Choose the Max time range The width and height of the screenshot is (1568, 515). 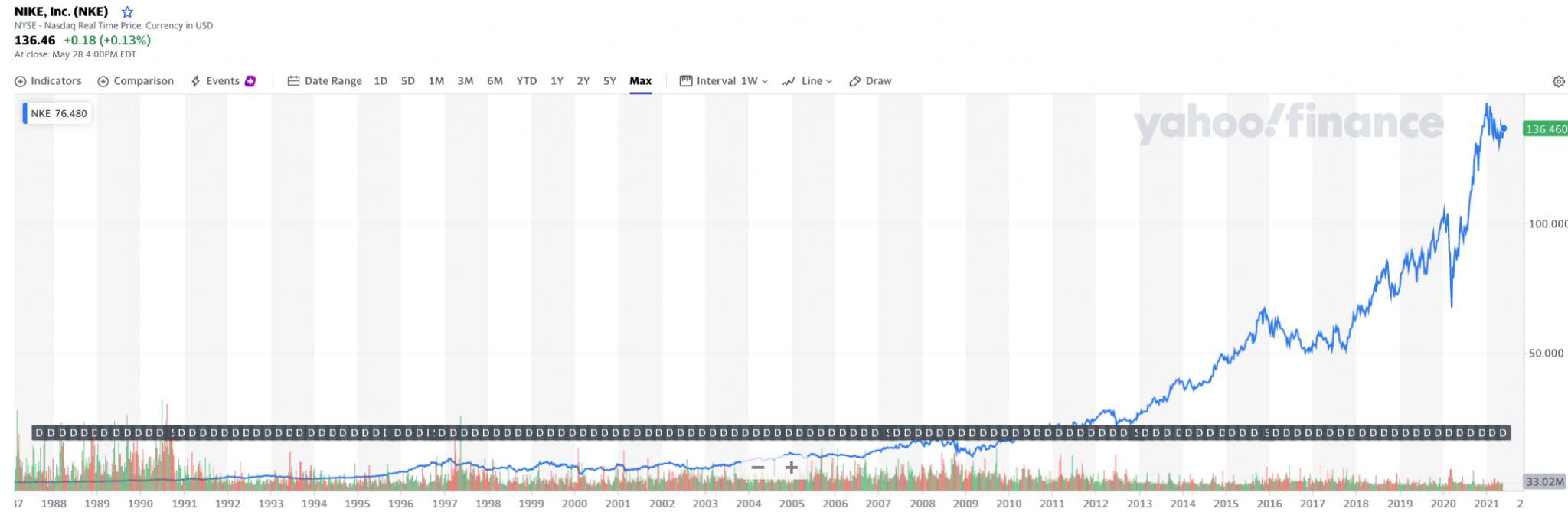640,81
